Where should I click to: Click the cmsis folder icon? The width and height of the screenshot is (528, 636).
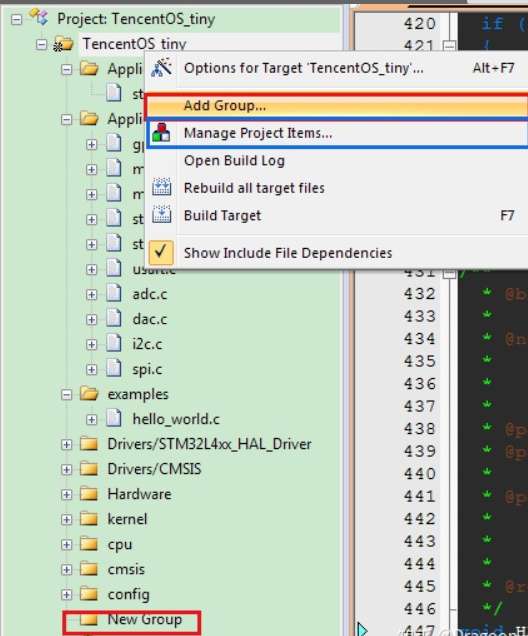[x=89, y=569]
